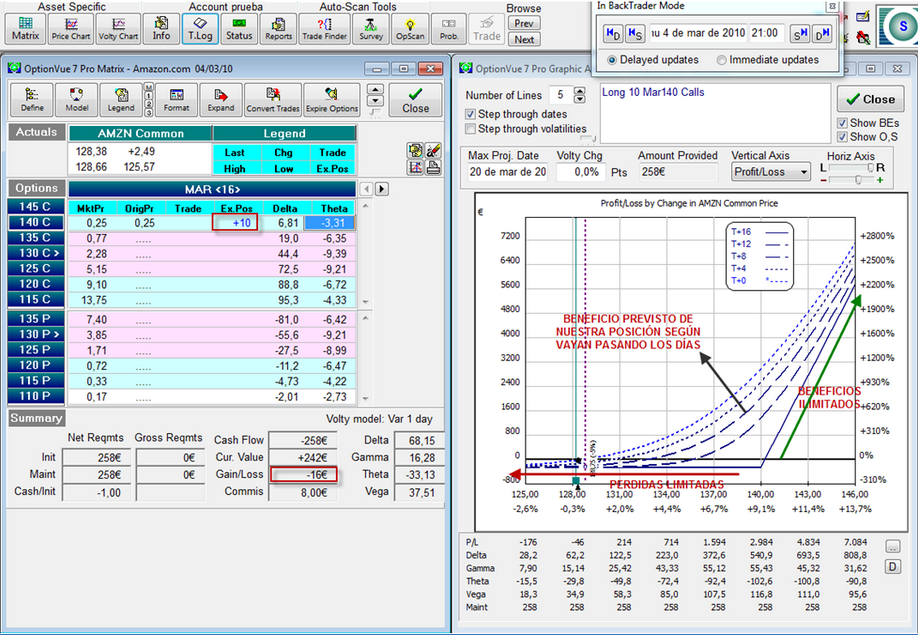This screenshot has width=918, height=635.
Task: Click the calls options list scroll-down arrow
Action: click(x=366, y=302)
